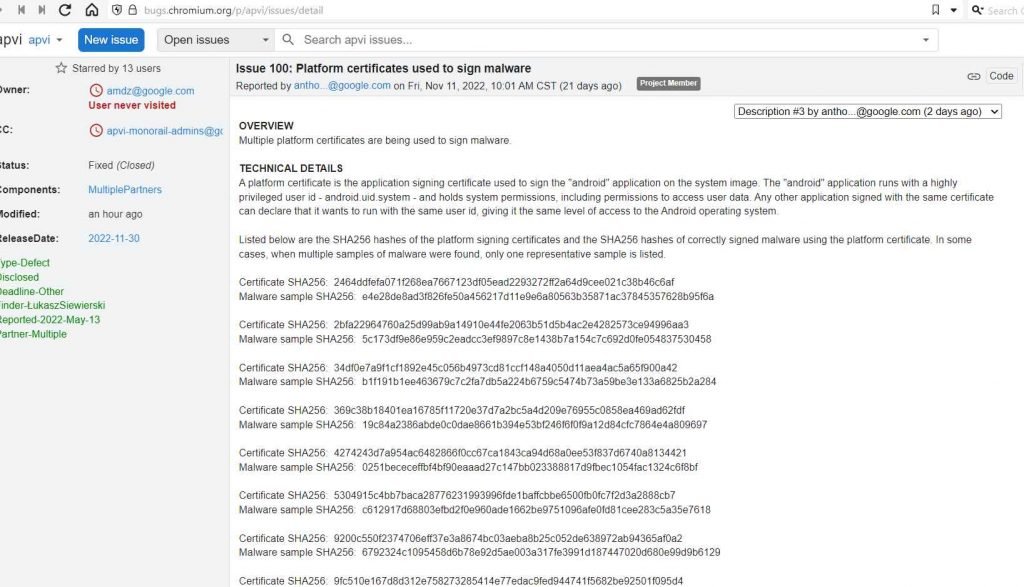This screenshot has width=1024, height=587.
Task: Expand search options arrow in search bar
Action: 925,40
